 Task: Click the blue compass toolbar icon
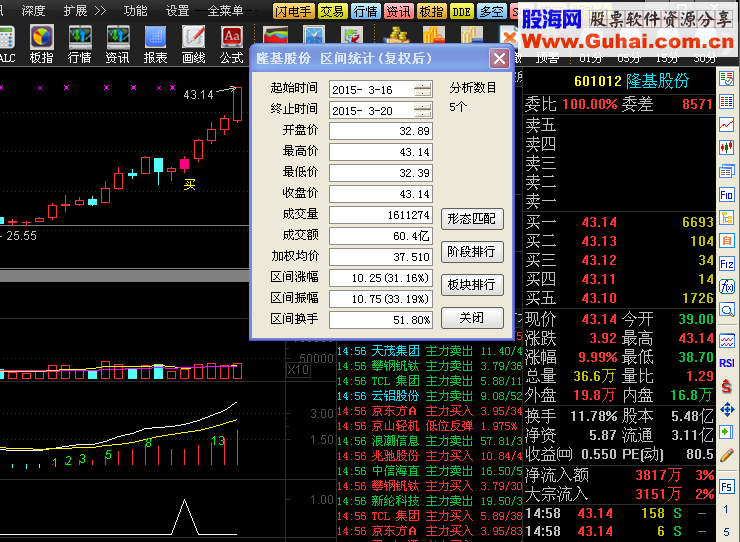314,36
